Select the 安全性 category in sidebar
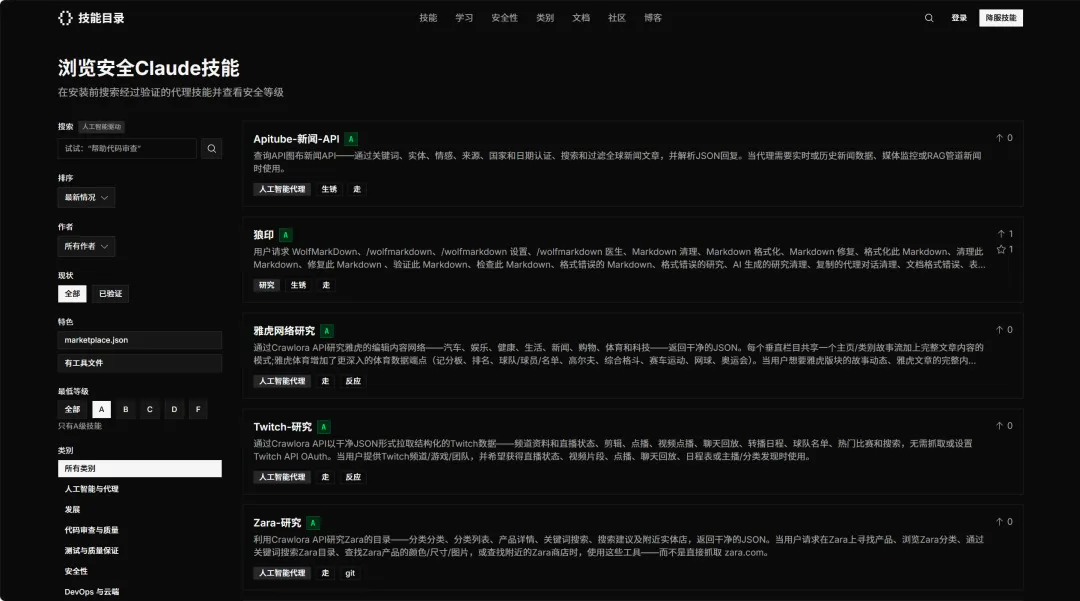 click(140, 571)
